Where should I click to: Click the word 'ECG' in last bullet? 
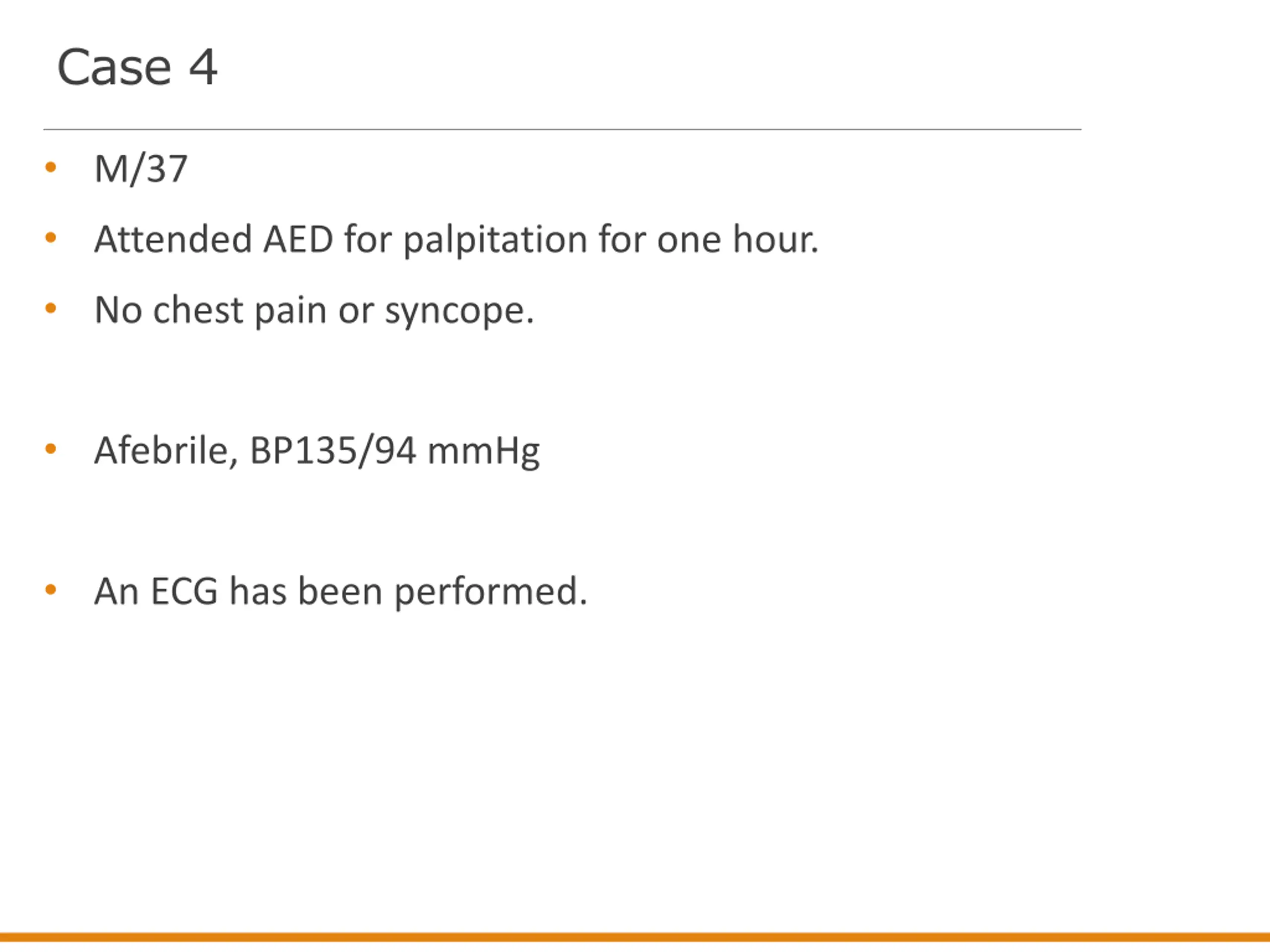pyautogui.click(x=185, y=591)
